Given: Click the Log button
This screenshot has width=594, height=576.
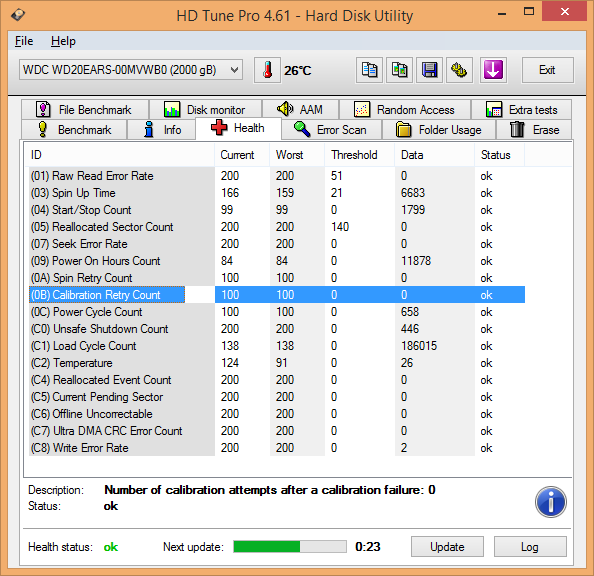Looking at the screenshot, I should coord(530,546).
